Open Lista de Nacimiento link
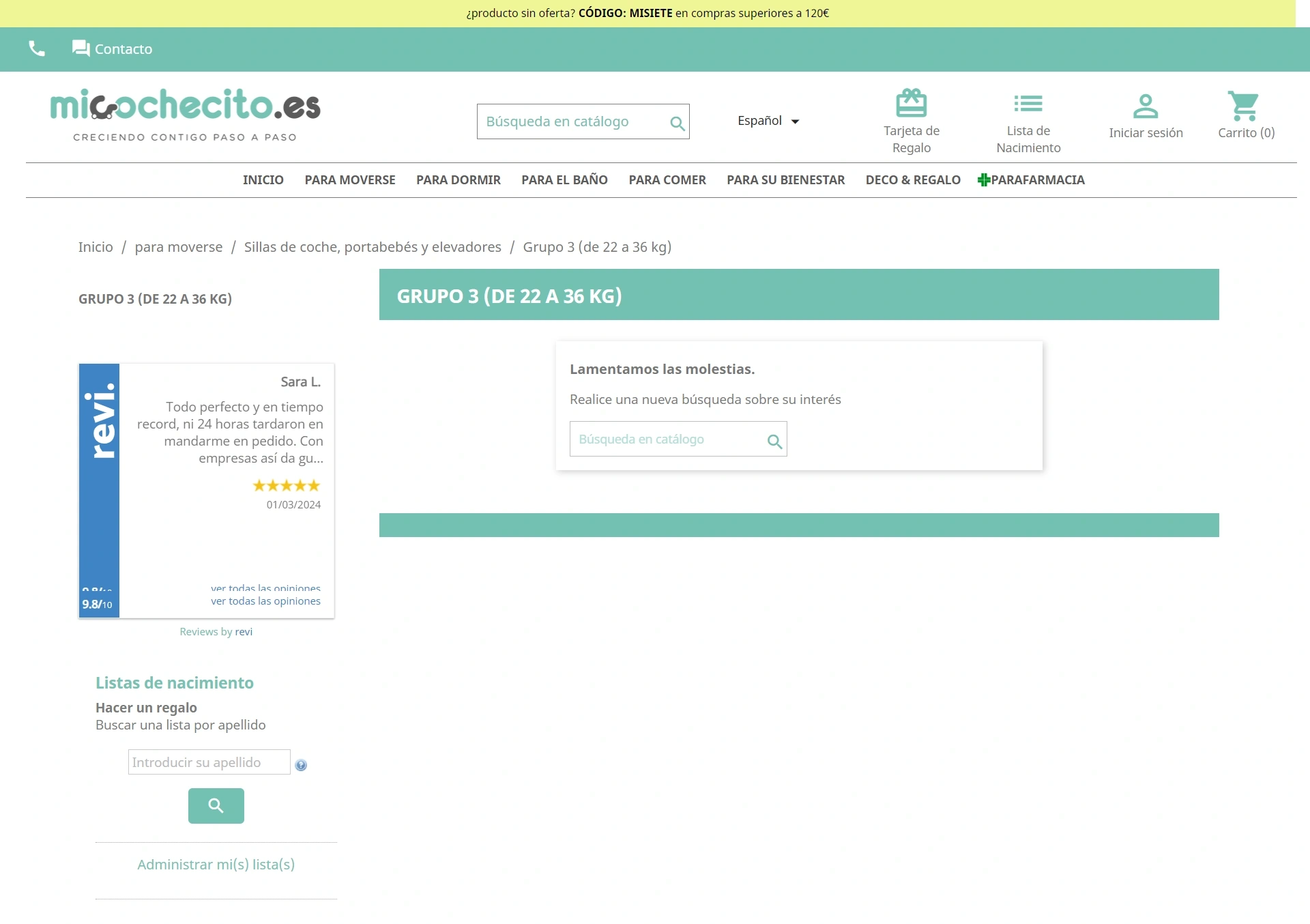 click(1028, 139)
